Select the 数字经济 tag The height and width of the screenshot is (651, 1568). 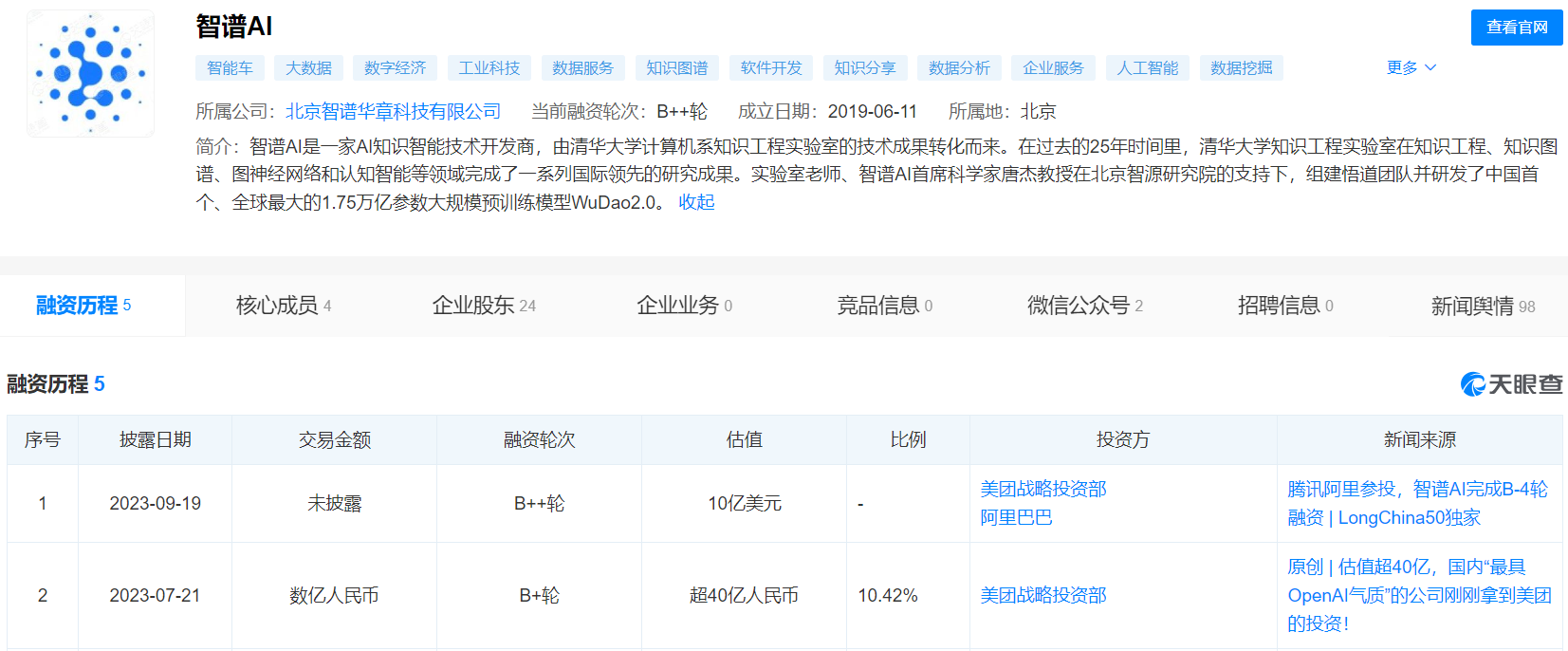pyautogui.click(x=395, y=67)
